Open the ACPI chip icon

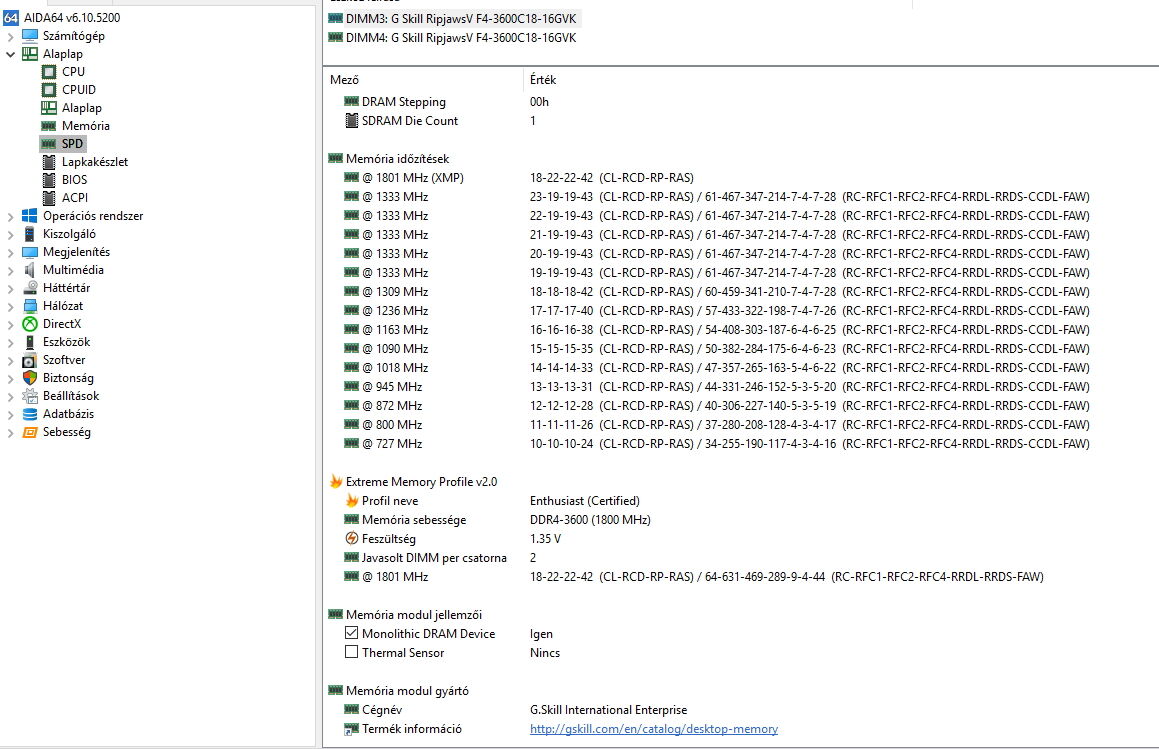49,197
